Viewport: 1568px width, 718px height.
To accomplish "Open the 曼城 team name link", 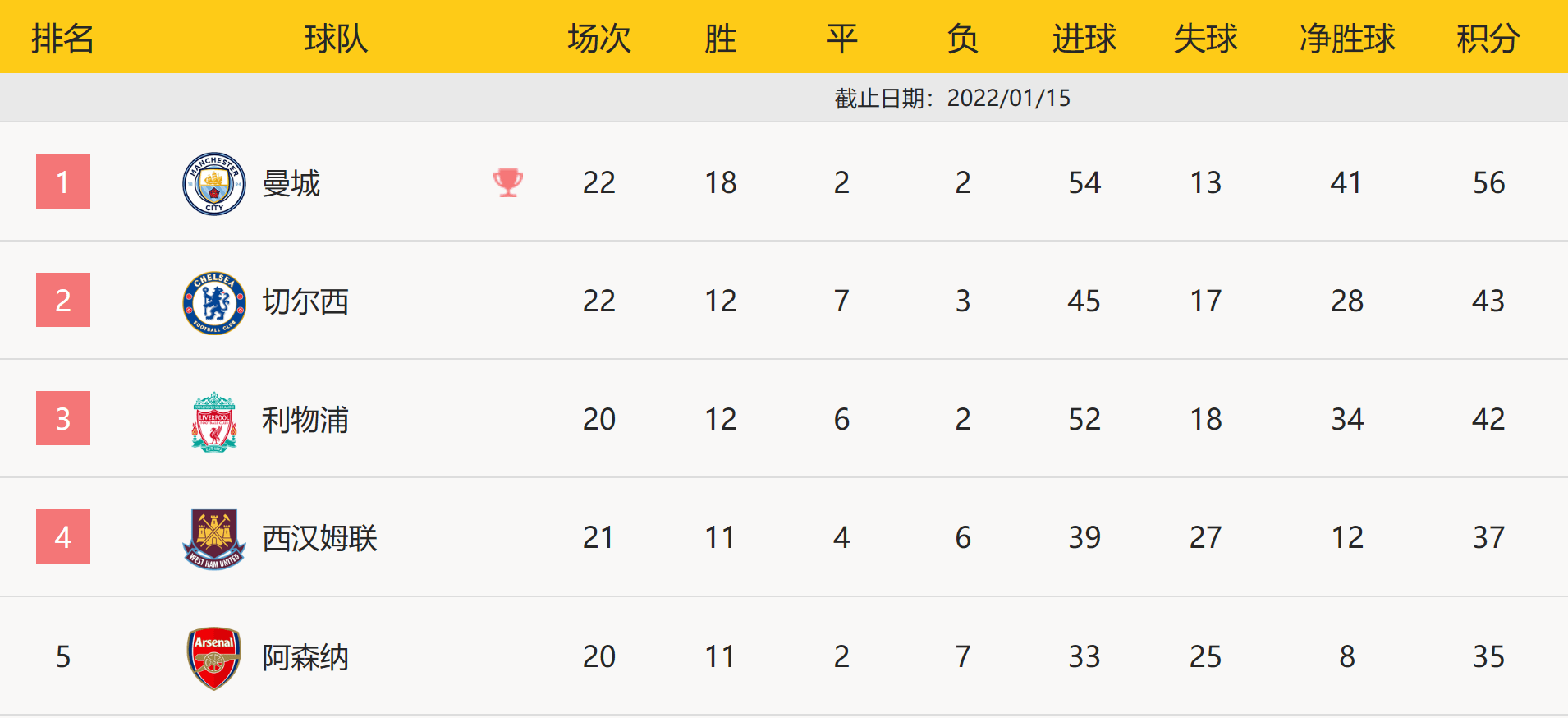I will 291,183.
